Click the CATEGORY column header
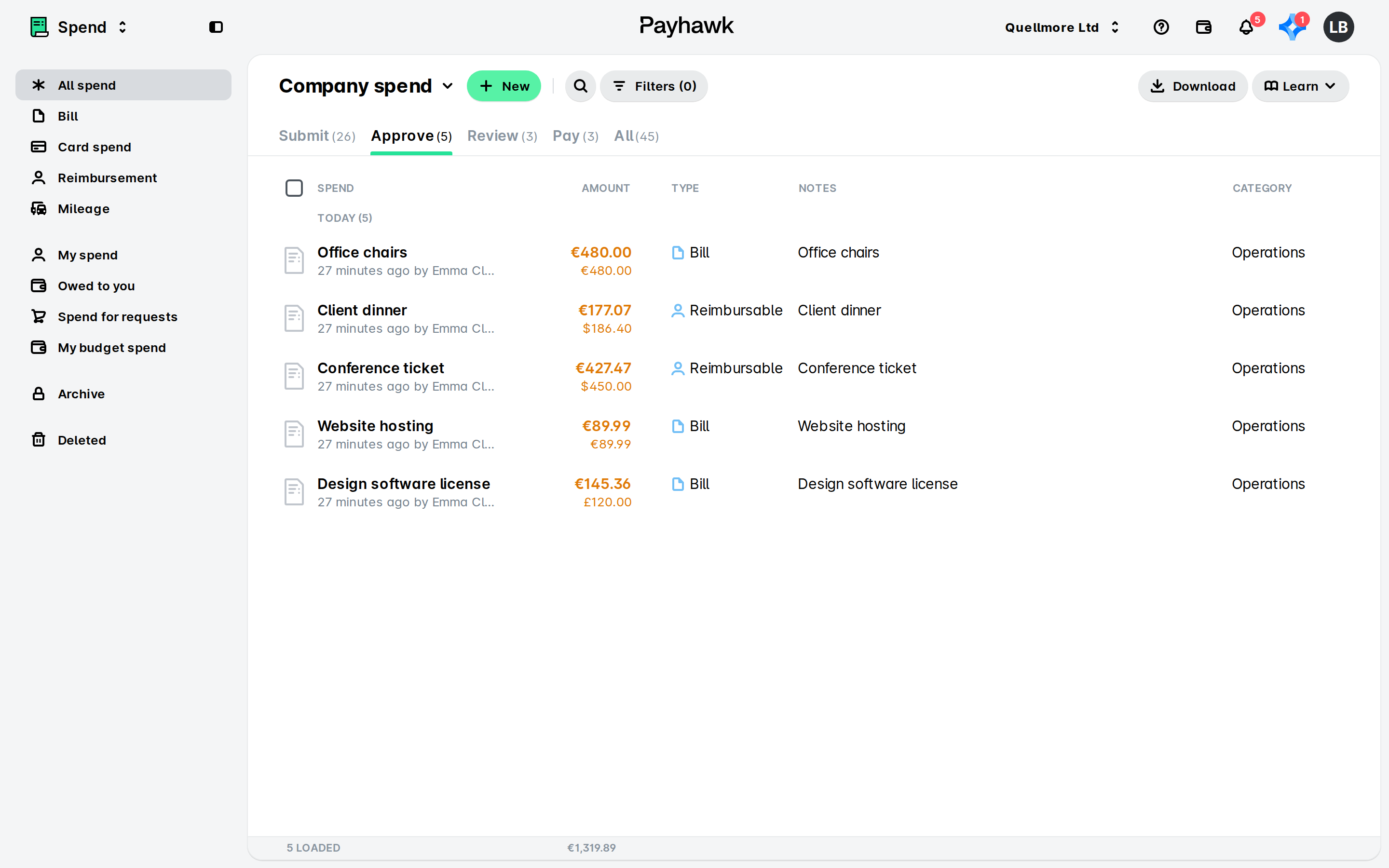 pos(1262,188)
